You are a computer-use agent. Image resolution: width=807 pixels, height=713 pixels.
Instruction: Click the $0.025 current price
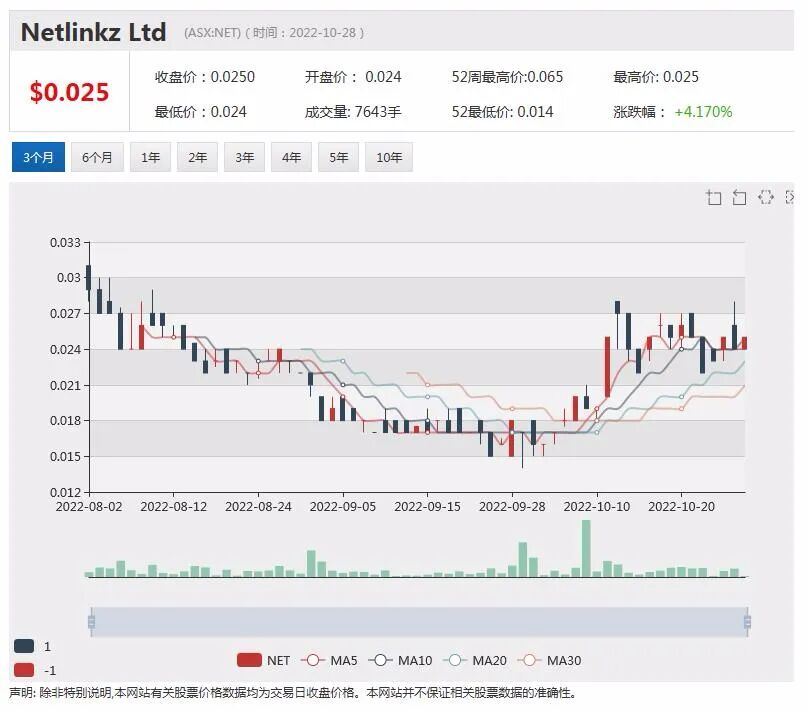pyautogui.click(x=69, y=92)
